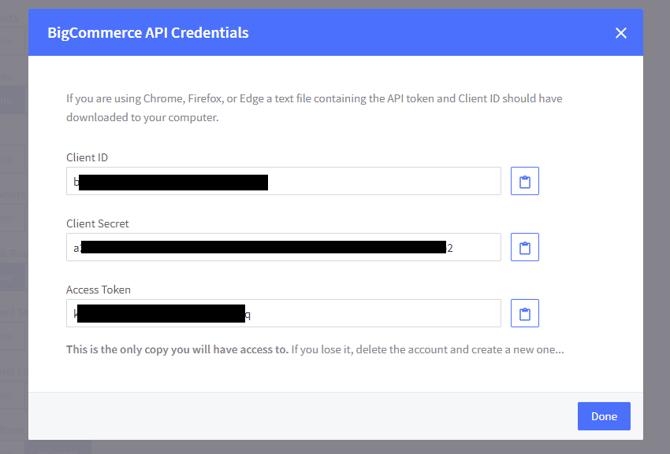
Task: Click the bold 'only copy' warning text
Action: pyautogui.click(x=176, y=350)
